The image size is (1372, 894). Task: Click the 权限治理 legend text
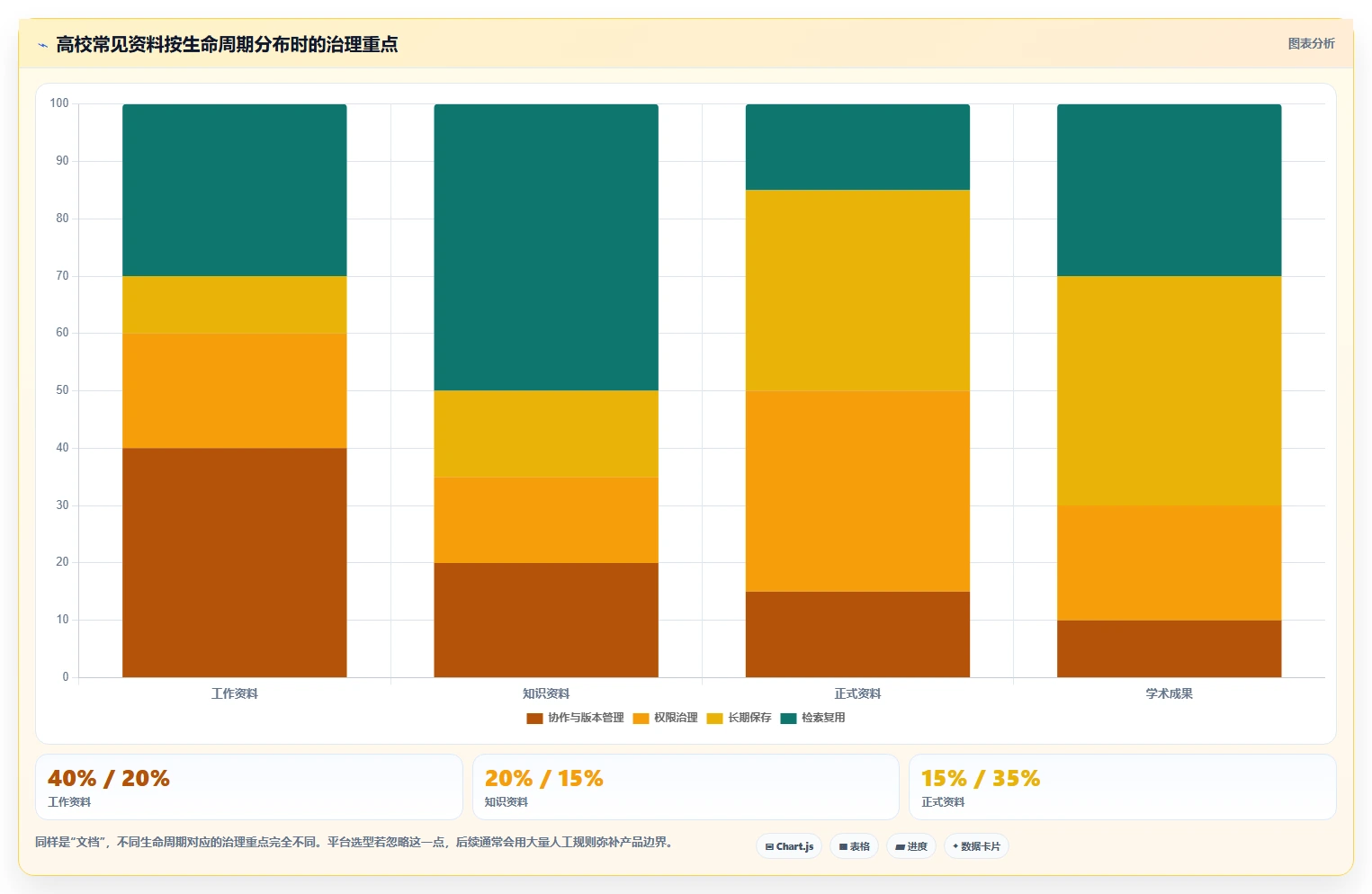(676, 718)
